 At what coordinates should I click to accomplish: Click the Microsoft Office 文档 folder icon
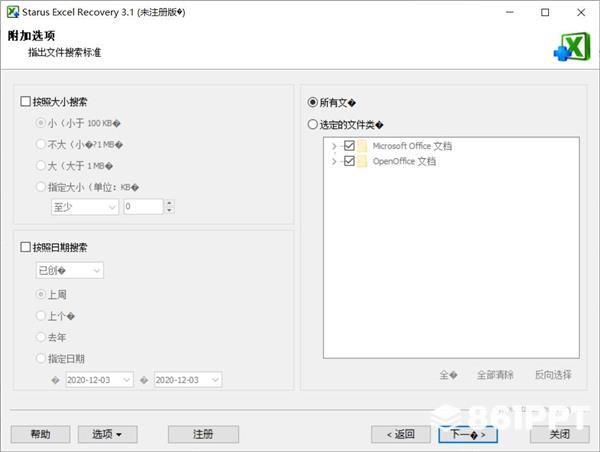(x=362, y=146)
